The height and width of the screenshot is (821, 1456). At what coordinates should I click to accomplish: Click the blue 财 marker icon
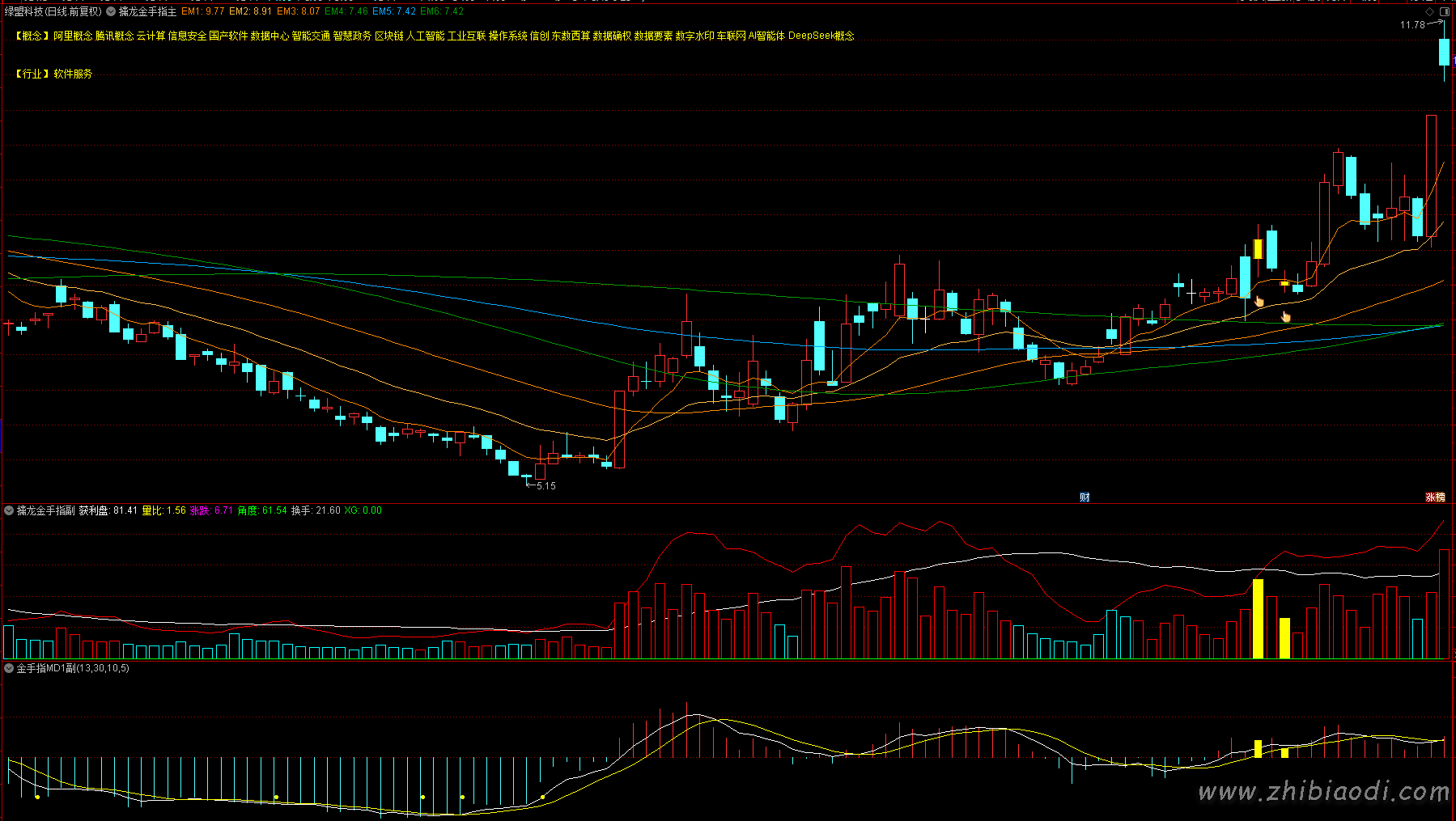coord(1085,497)
